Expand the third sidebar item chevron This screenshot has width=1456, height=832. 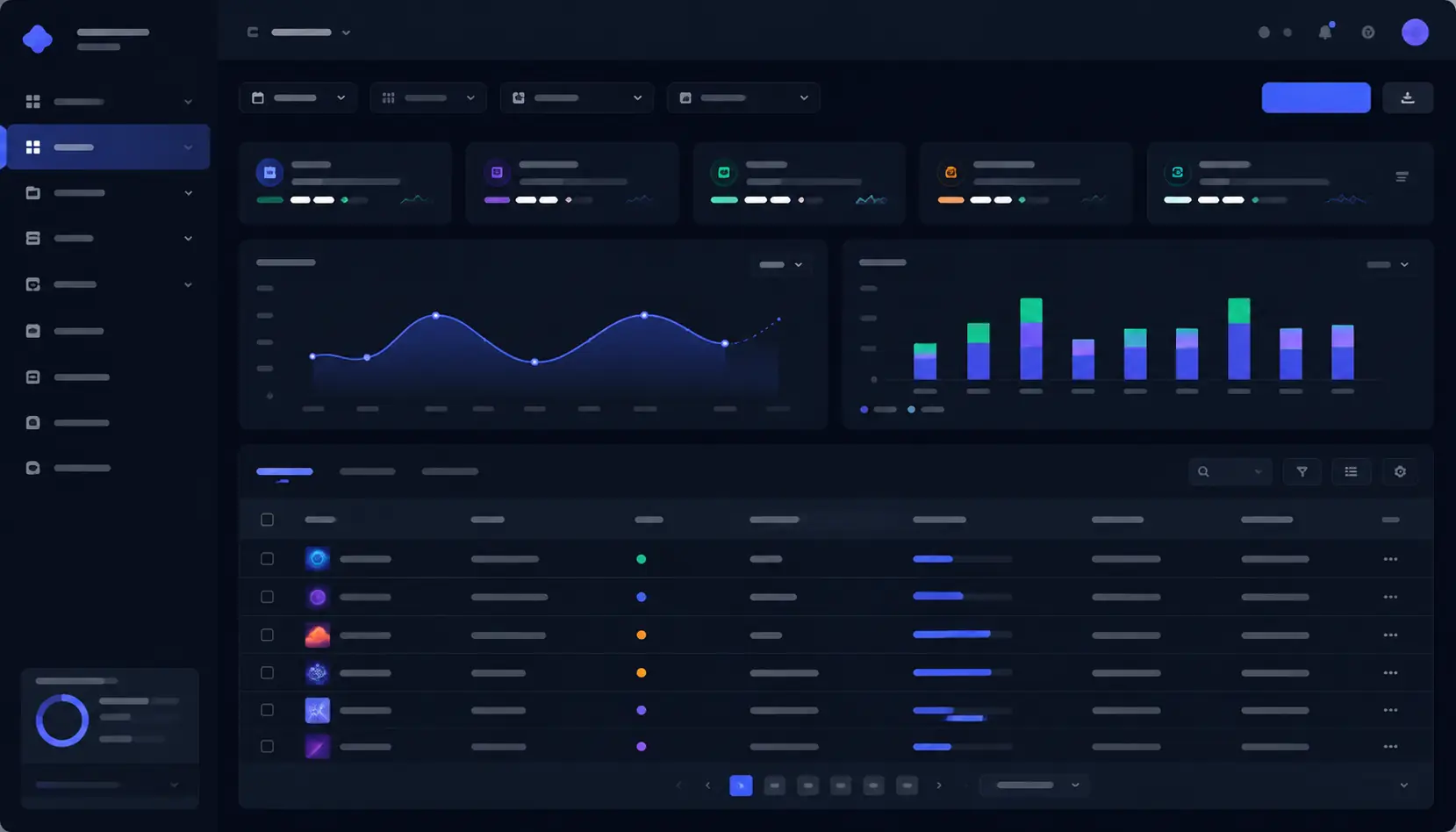point(188,193)
